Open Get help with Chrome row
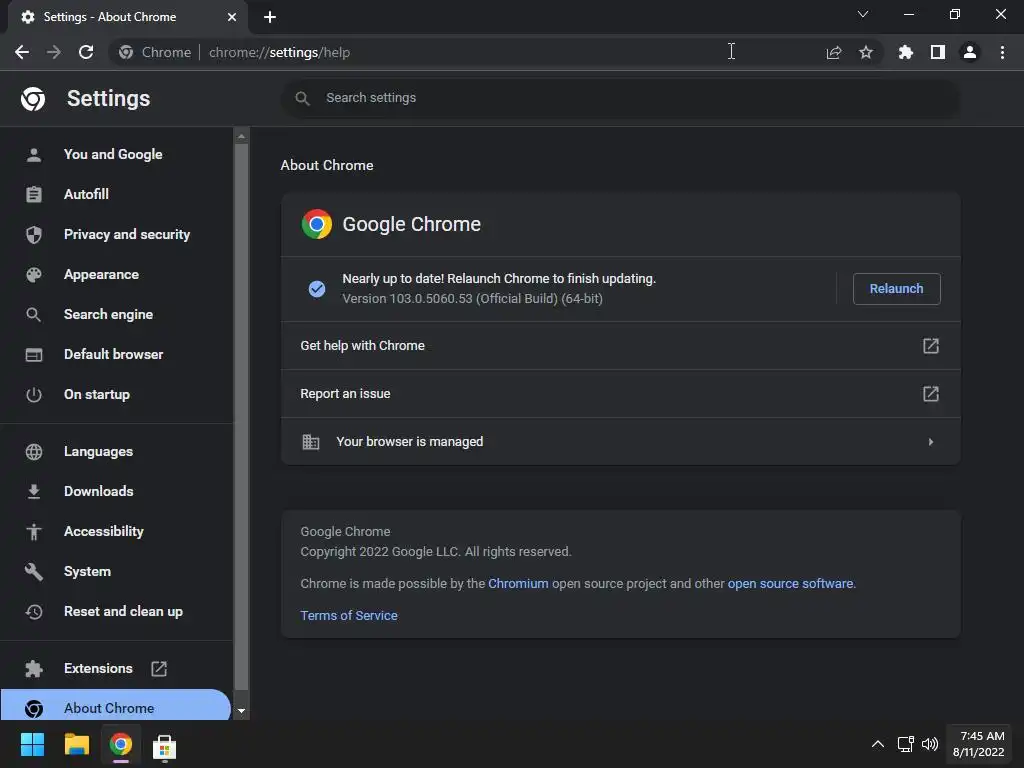Image resolution: width=1024 pixels, height=768 pixels. 620,345
